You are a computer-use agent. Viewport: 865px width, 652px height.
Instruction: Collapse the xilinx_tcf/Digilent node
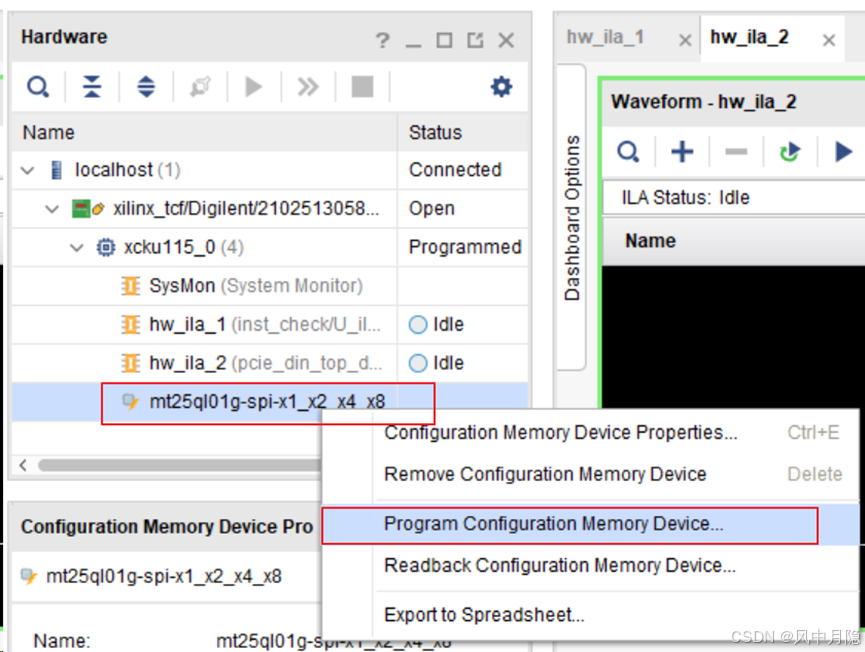click(x=52, y=209)
